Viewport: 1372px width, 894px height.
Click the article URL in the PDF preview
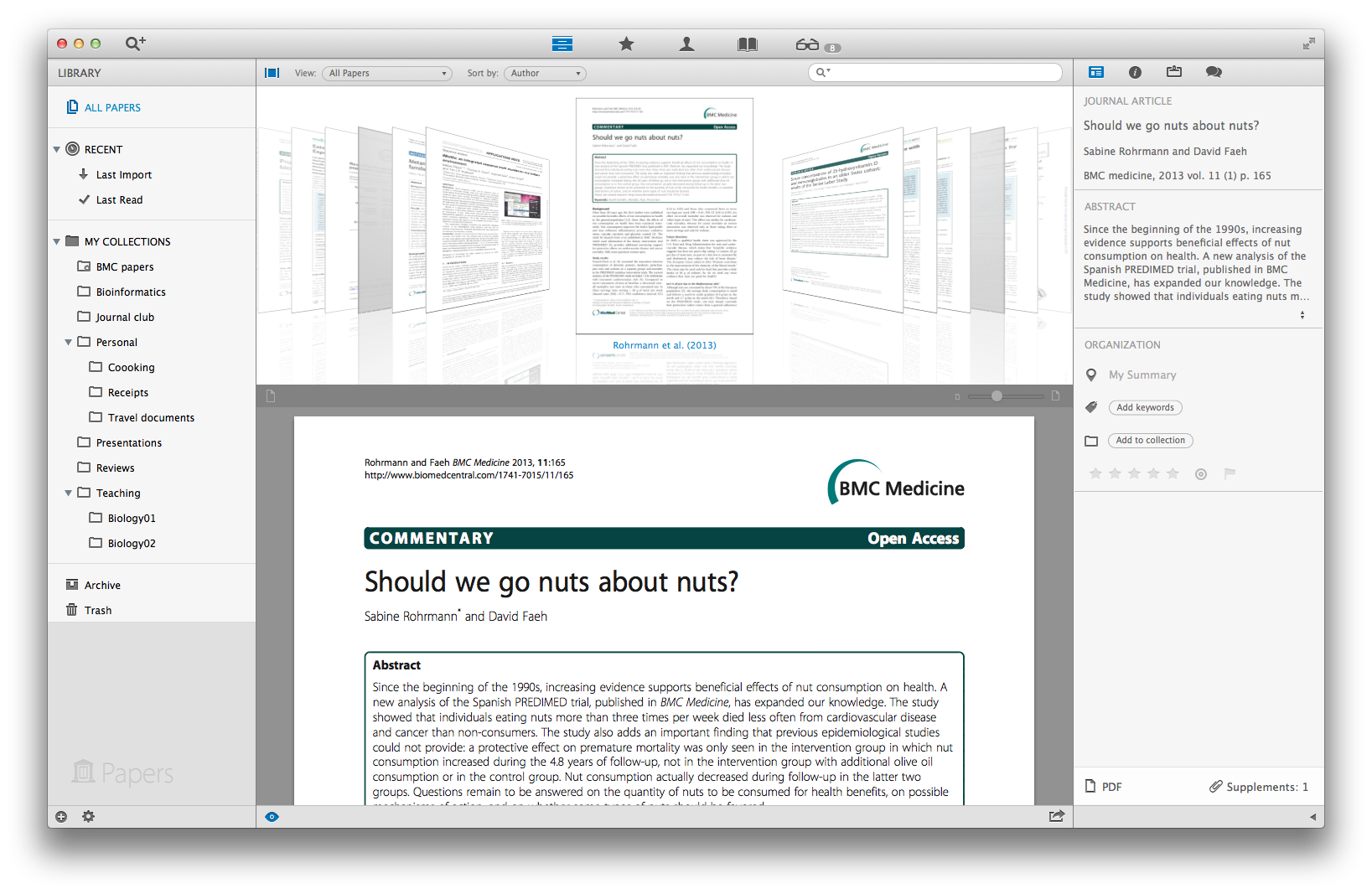(469, 475)
